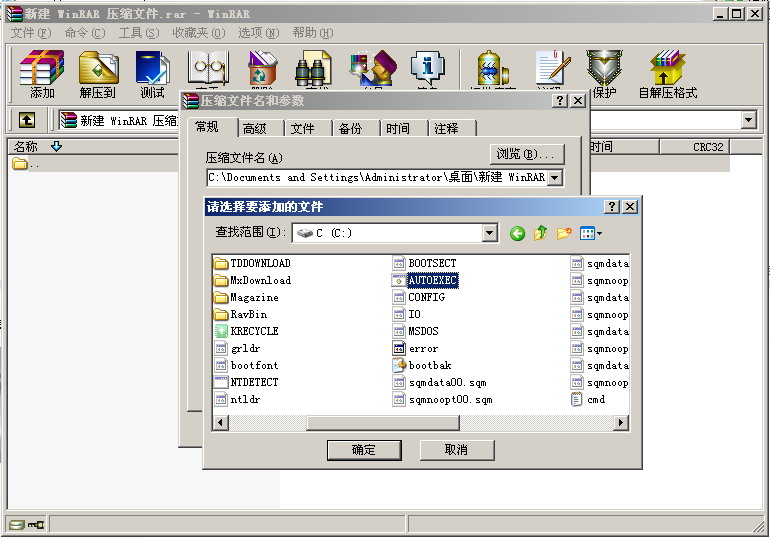Click the 自解压格式 (SFX) toolbar icon
770x538 pixels.
tap(667, 74)
